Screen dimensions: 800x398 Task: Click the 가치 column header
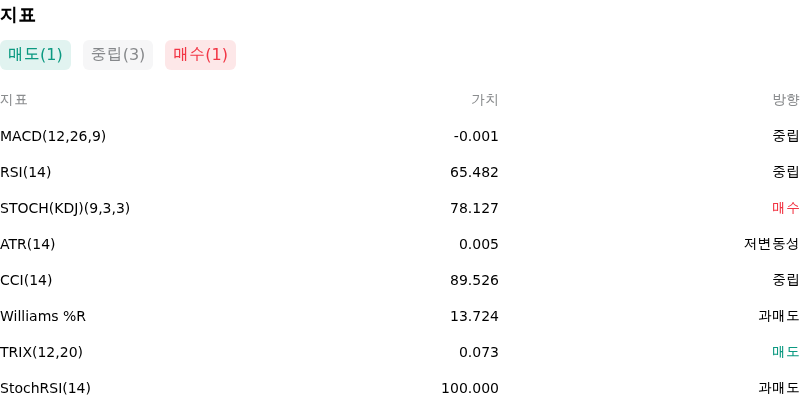tap(485, 100)
